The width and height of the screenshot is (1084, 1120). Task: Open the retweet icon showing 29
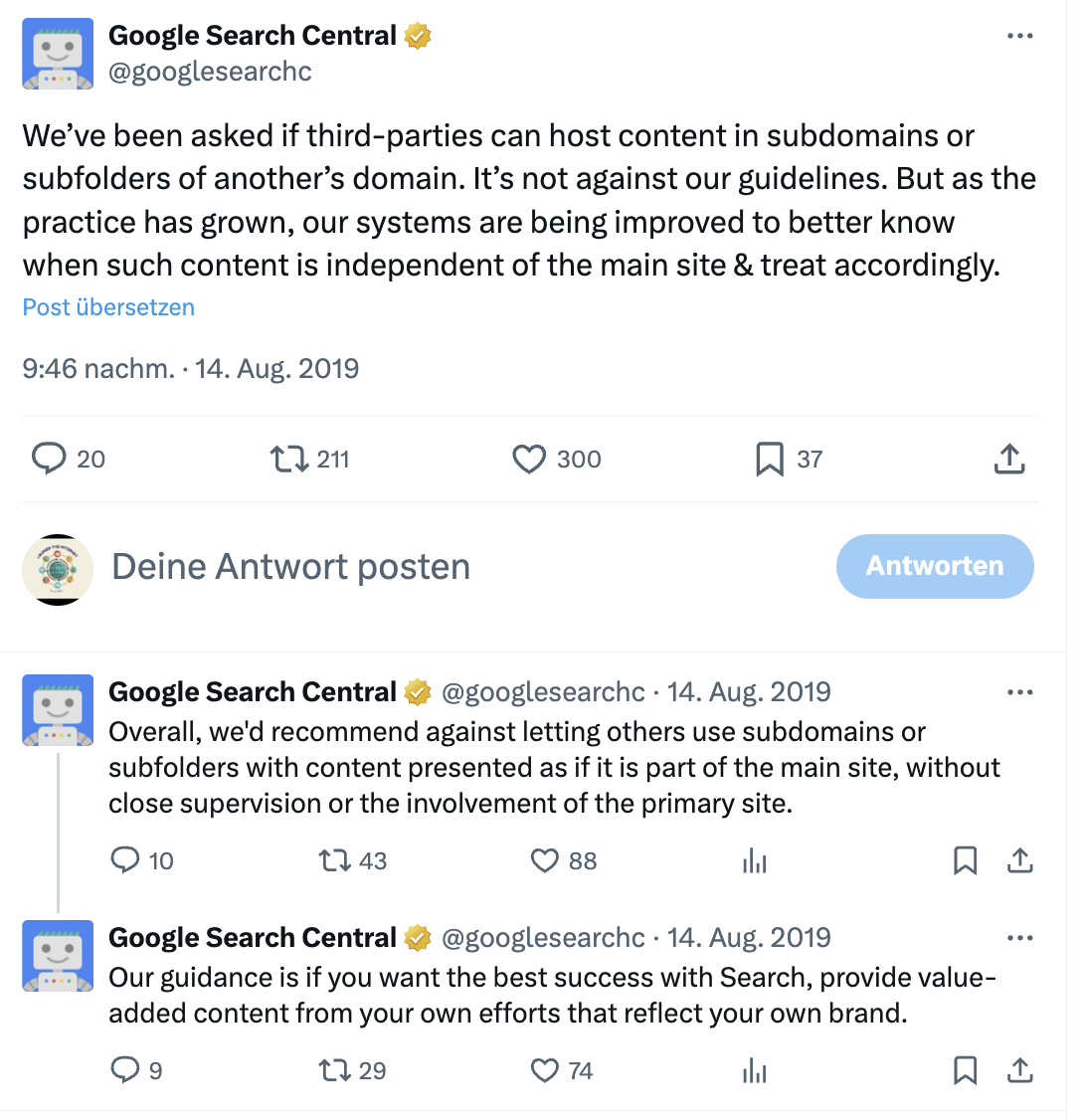click(333, 1070)
